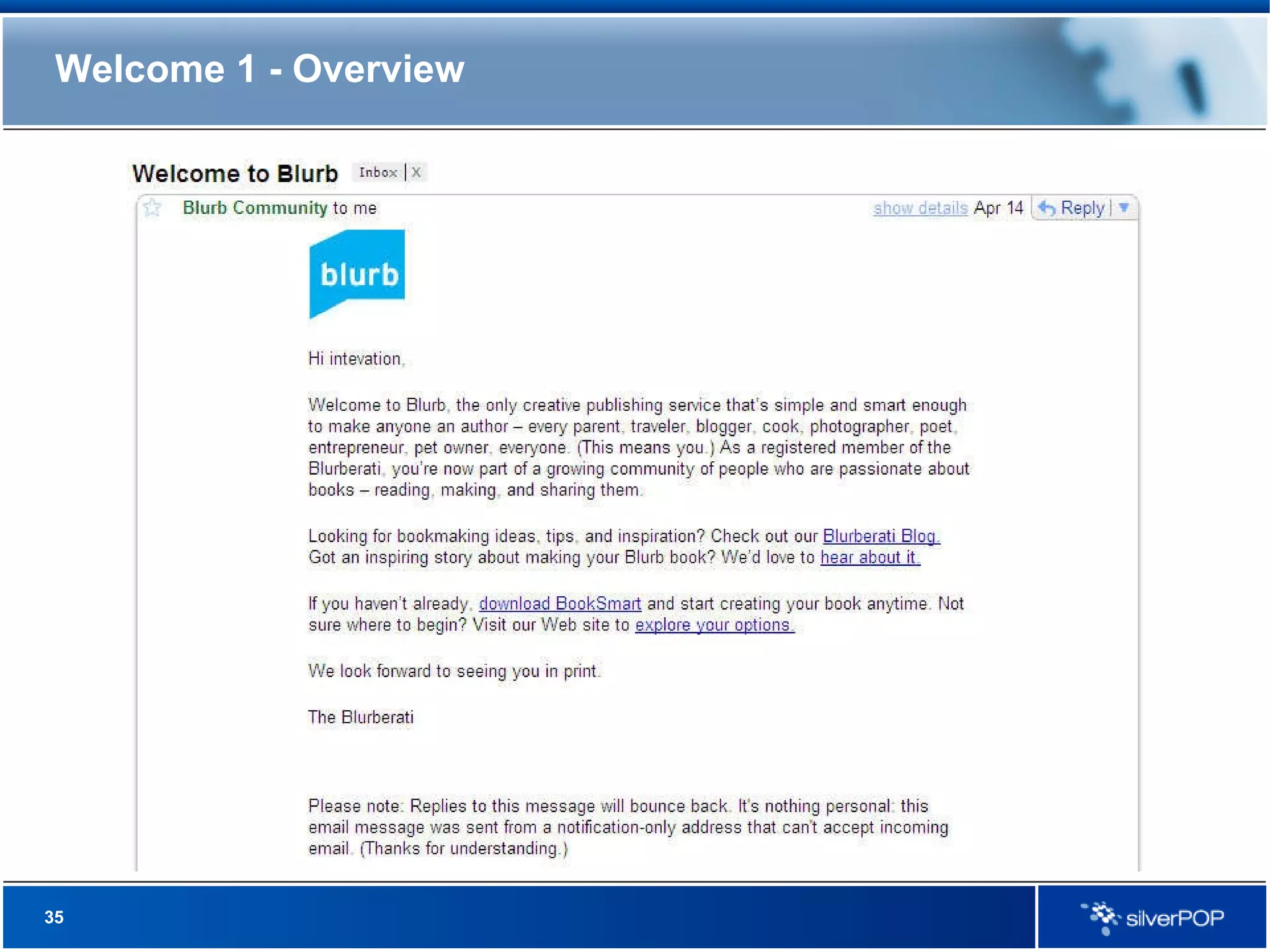Click the silverPOP logo in footer

pyautogui.click(x=1153, y=917)
